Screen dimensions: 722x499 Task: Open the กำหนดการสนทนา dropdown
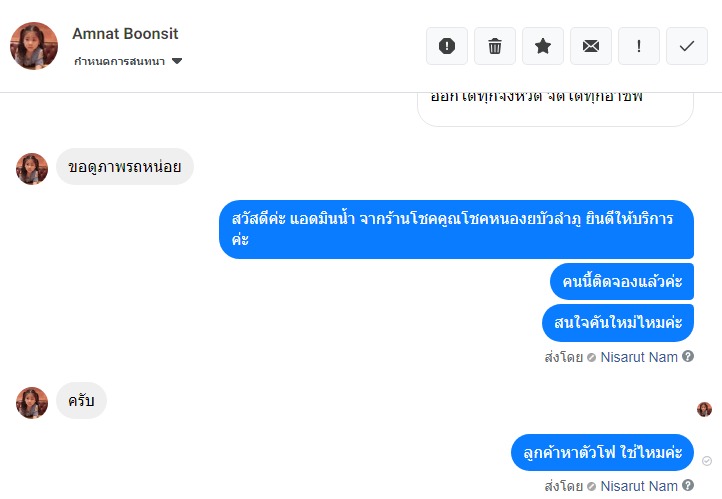click(128, 61)
